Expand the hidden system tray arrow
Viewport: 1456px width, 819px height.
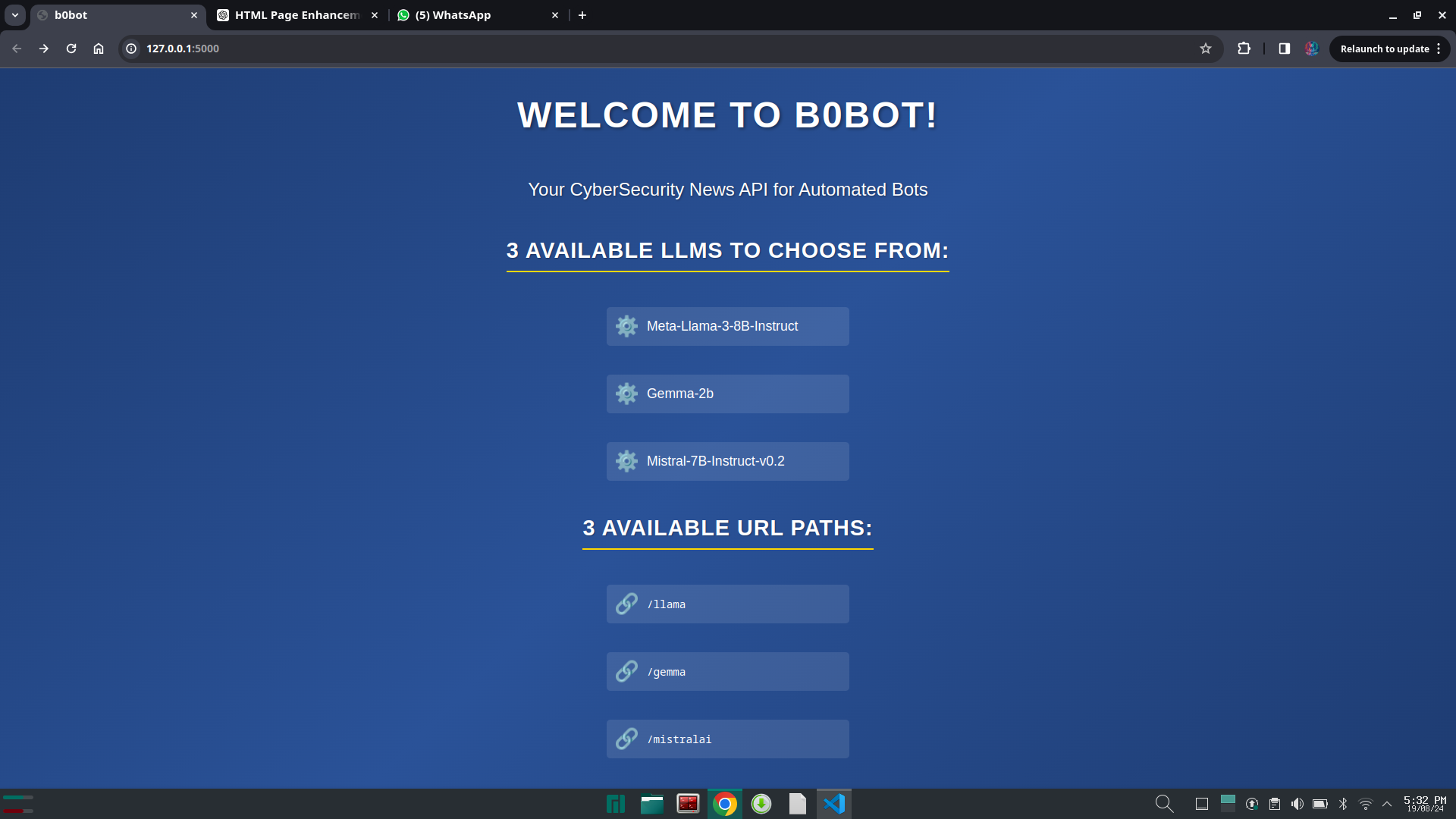(1387, 804)
